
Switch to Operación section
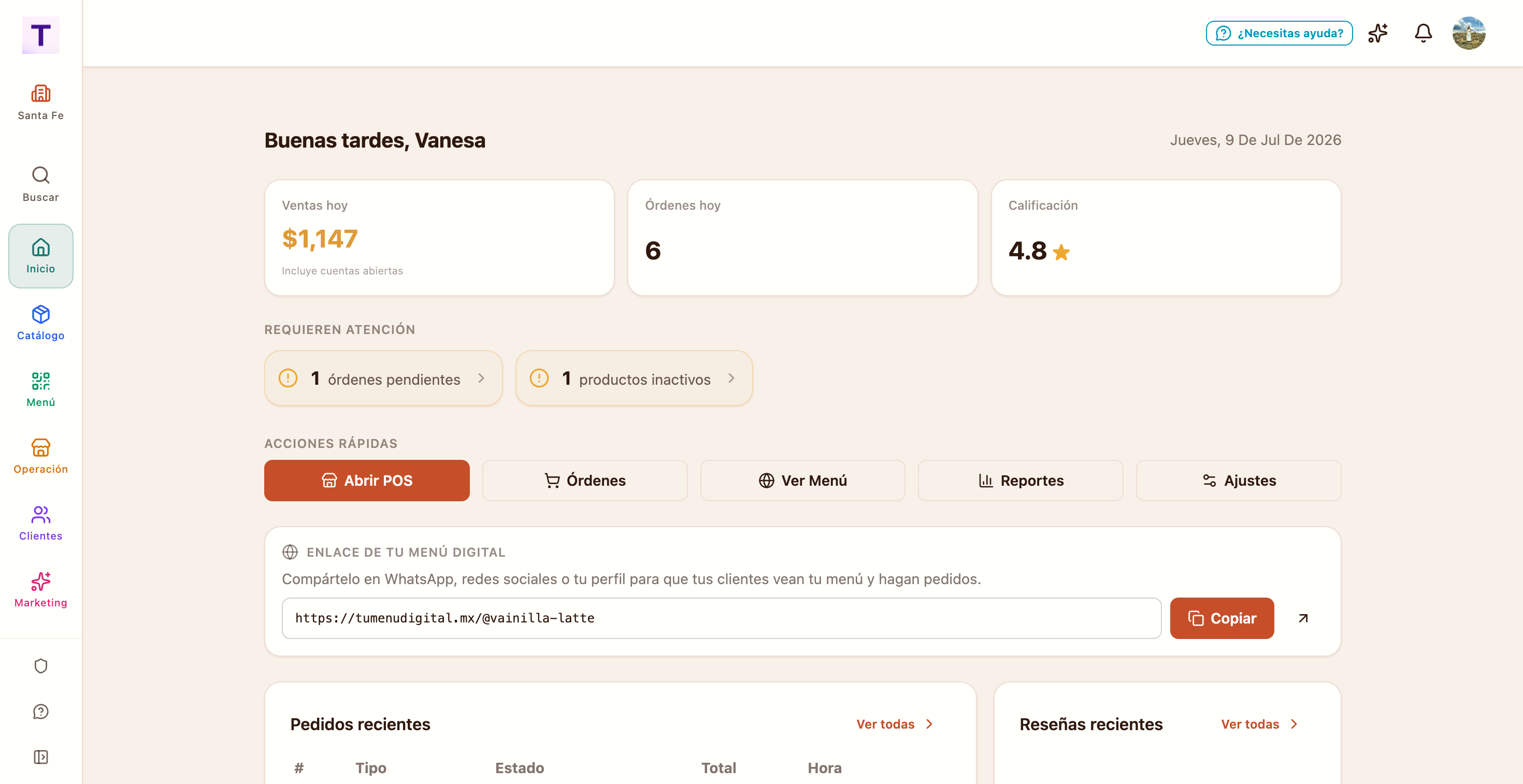[41, 456]
